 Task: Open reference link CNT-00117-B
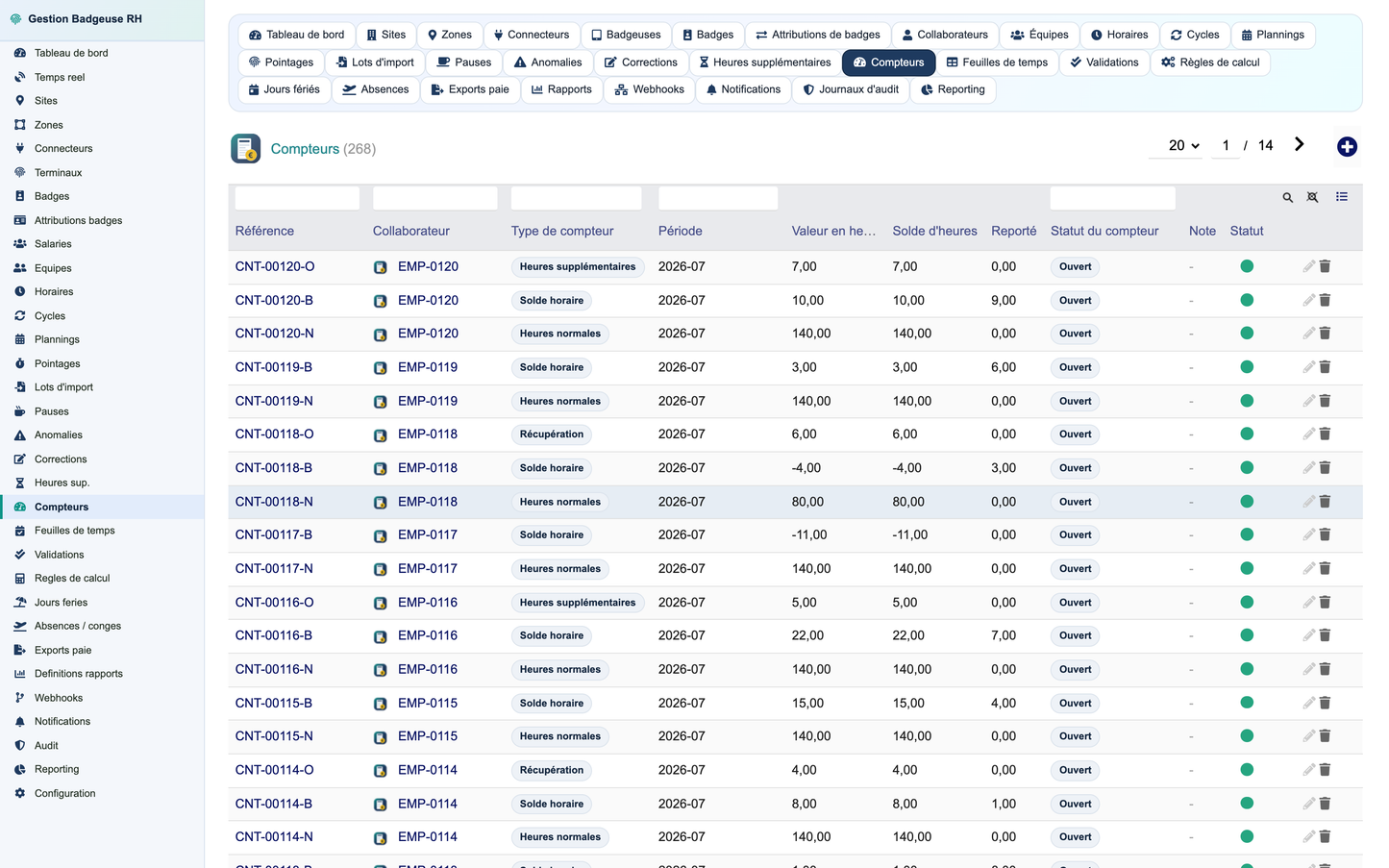[x=274, y=534]
